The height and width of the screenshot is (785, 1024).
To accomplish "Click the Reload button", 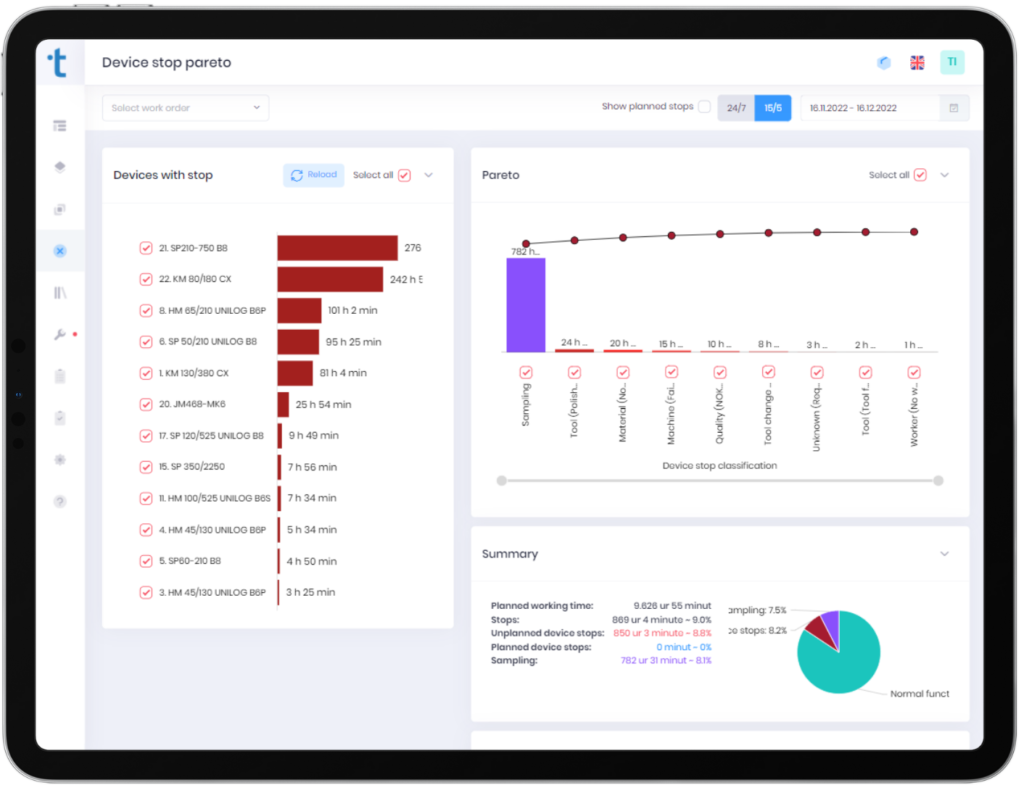I will point(313,175).
